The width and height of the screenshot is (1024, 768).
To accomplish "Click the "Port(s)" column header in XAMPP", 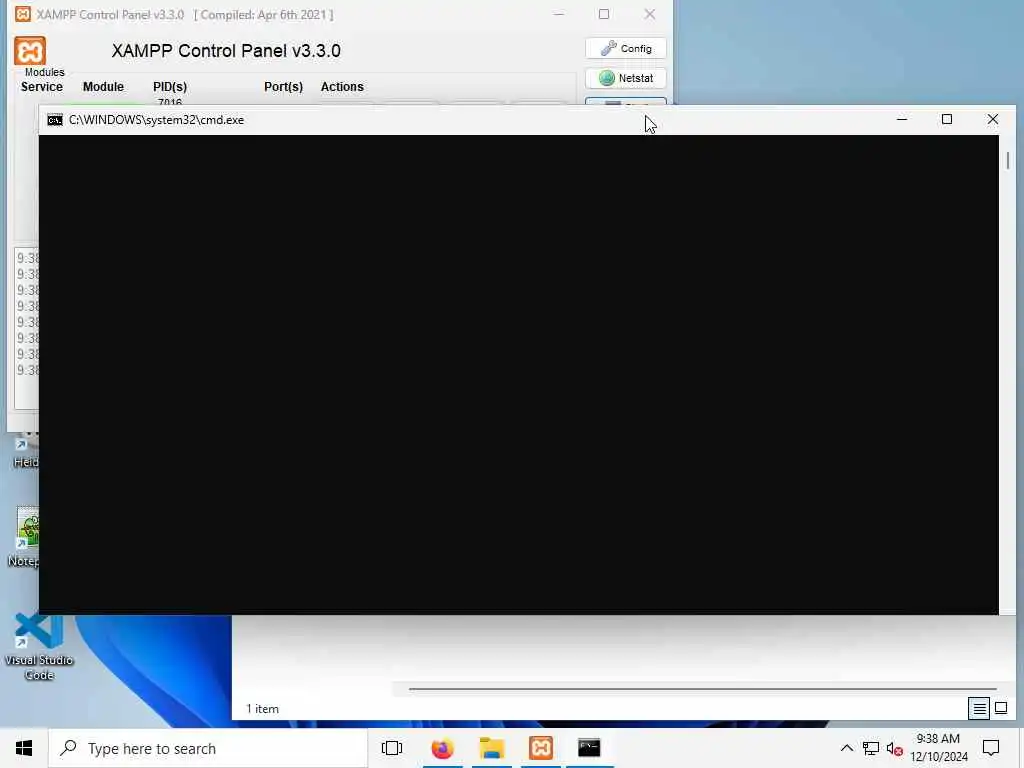I will (x=283, y=87).
